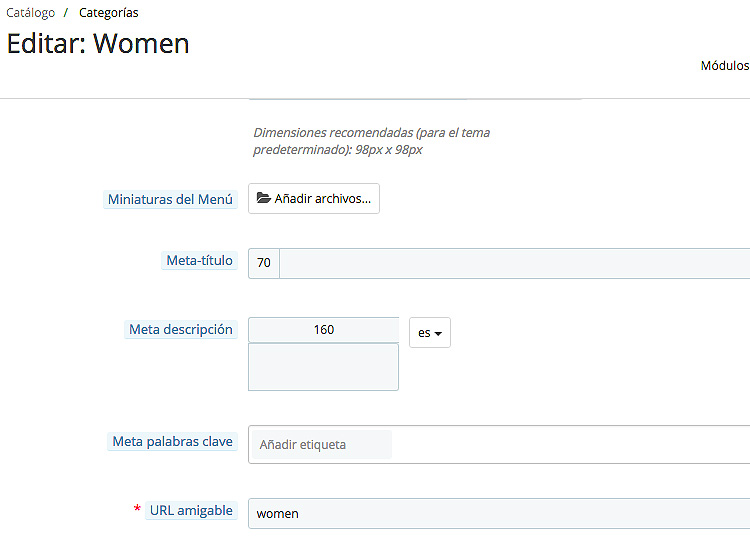This screenshot has height=538, width=750.
Task: Click the Meta descripción label
Action: [181, 329]
